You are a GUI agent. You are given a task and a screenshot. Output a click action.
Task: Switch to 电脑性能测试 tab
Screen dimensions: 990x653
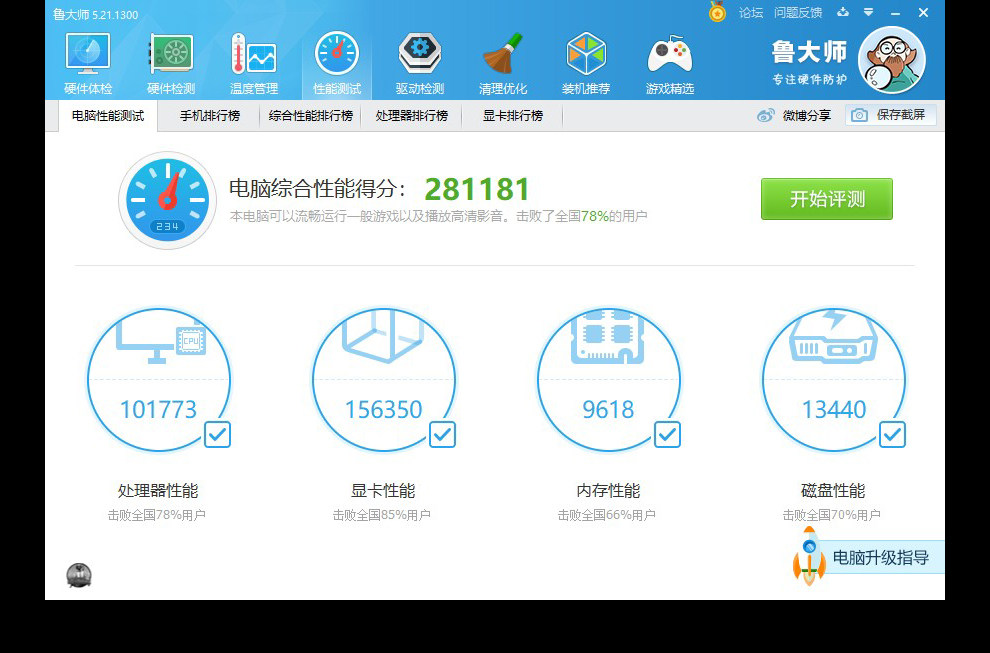(108, 116)
